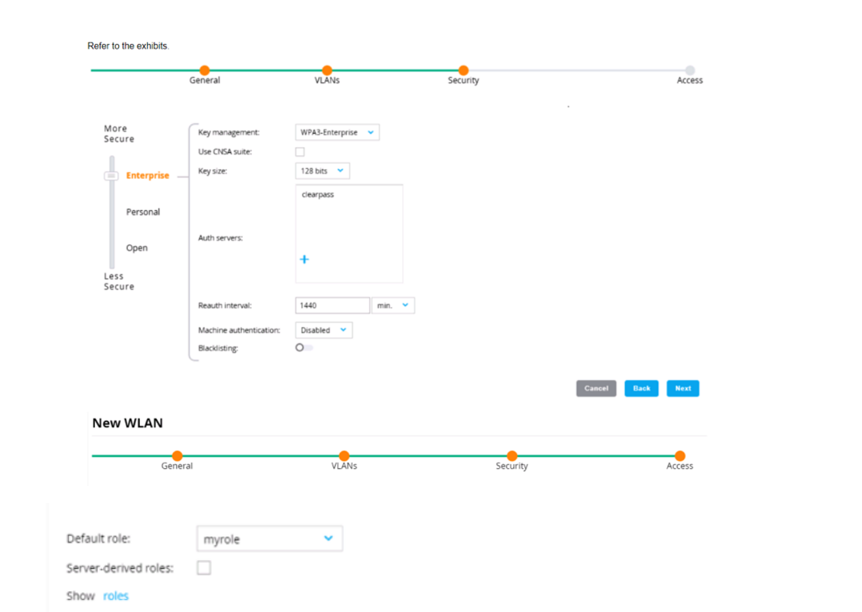Select the Open security level
862x612 pixels.
137,248
